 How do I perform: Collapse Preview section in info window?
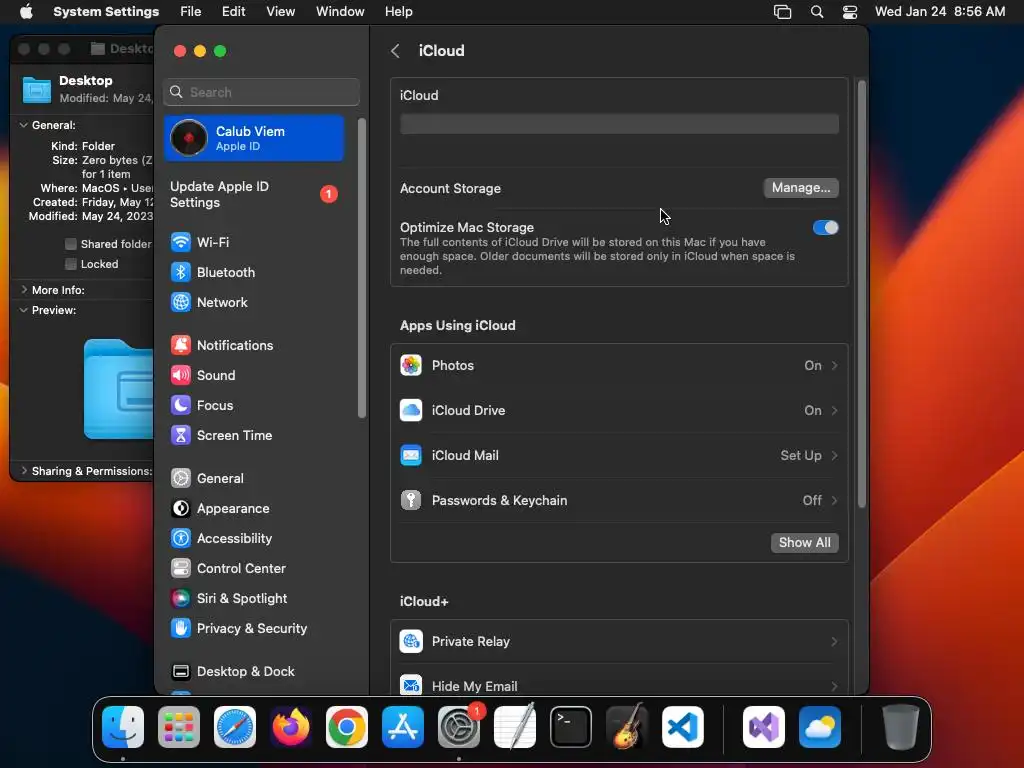point(24,310)
